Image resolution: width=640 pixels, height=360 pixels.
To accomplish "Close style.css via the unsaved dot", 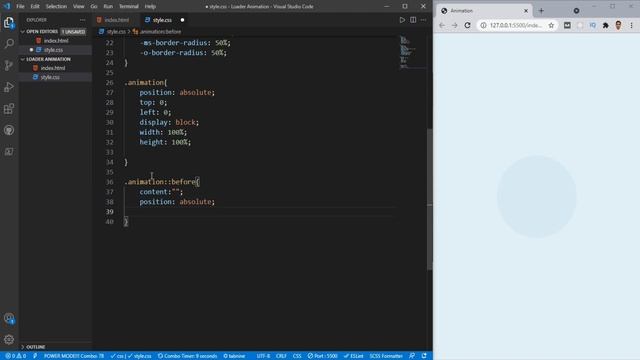I will [182, 20].
